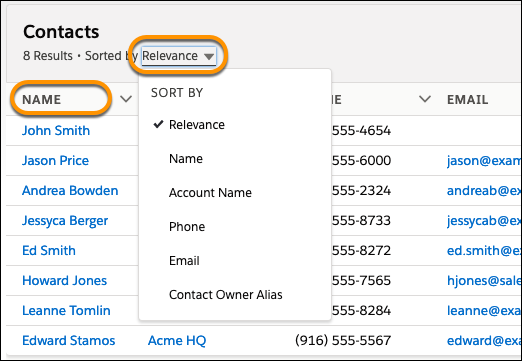Screen dimensions: 522x361
Task: Click the SORT BY menu header
Action: [177, 93]
